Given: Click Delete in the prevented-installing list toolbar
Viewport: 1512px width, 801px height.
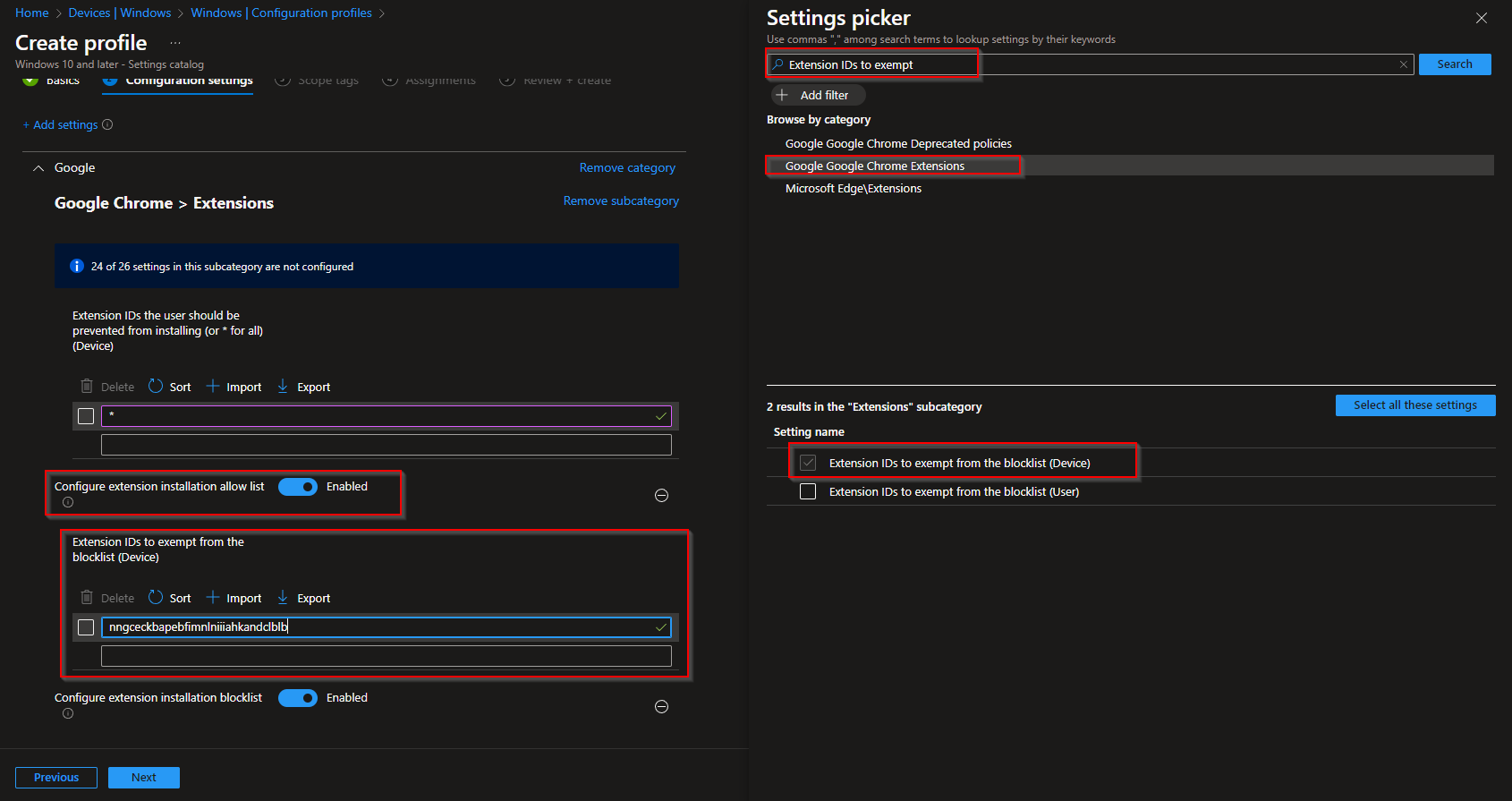Looking at the screenshot, I should pos(107,387).
